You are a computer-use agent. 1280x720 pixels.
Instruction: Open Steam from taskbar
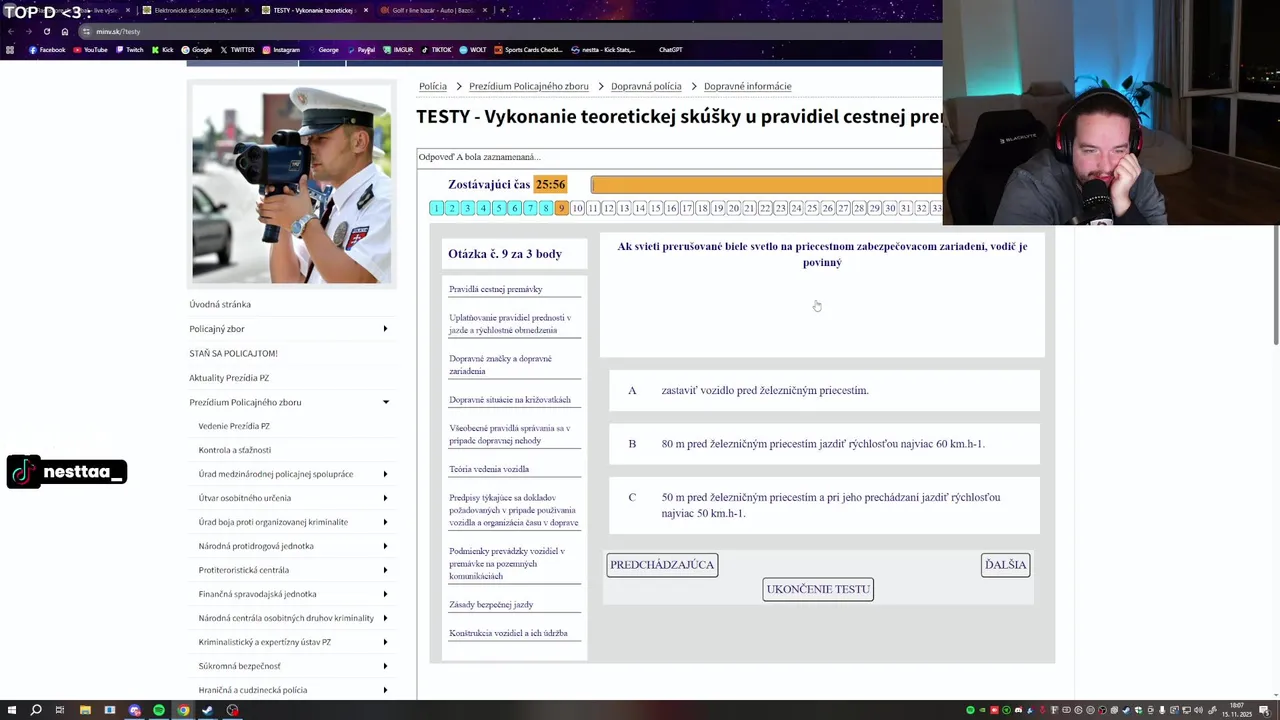click(x=208, y=710)
